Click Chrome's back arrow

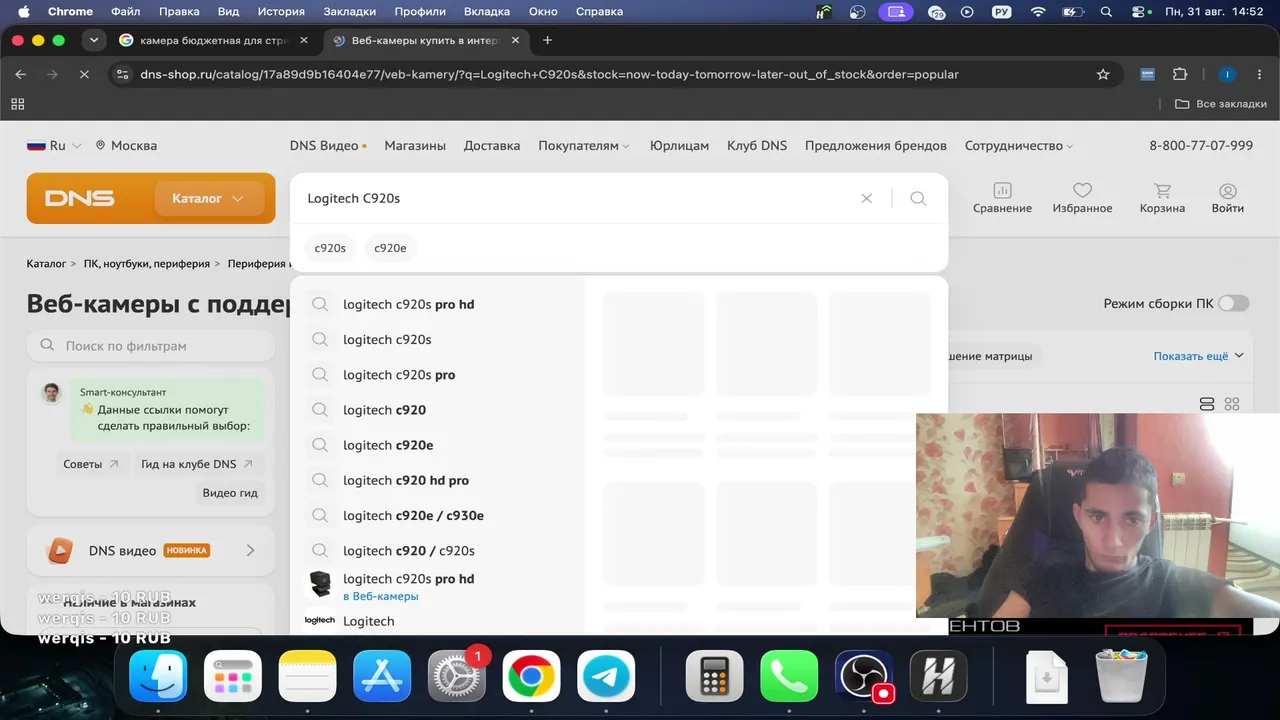(x=21, y=74)
